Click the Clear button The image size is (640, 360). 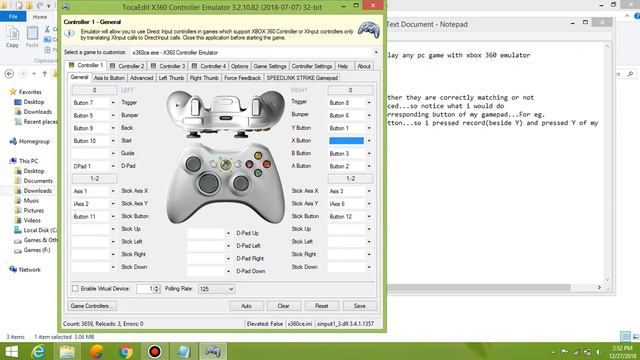point(284,306)
